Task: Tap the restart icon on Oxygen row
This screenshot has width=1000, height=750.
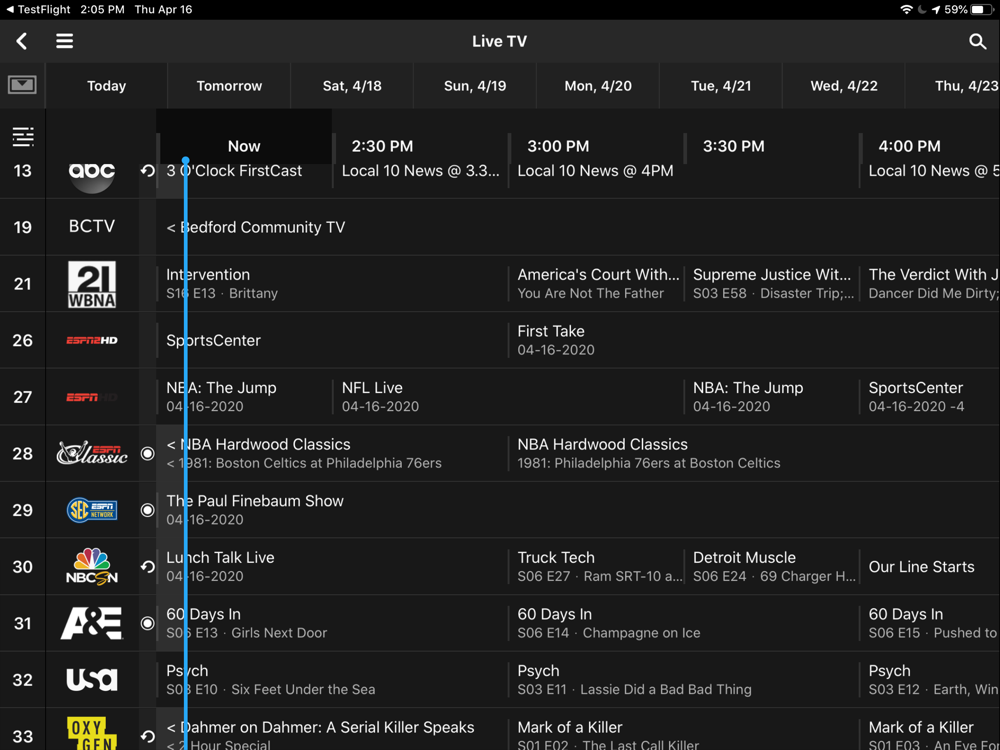Action: point(147,736)
